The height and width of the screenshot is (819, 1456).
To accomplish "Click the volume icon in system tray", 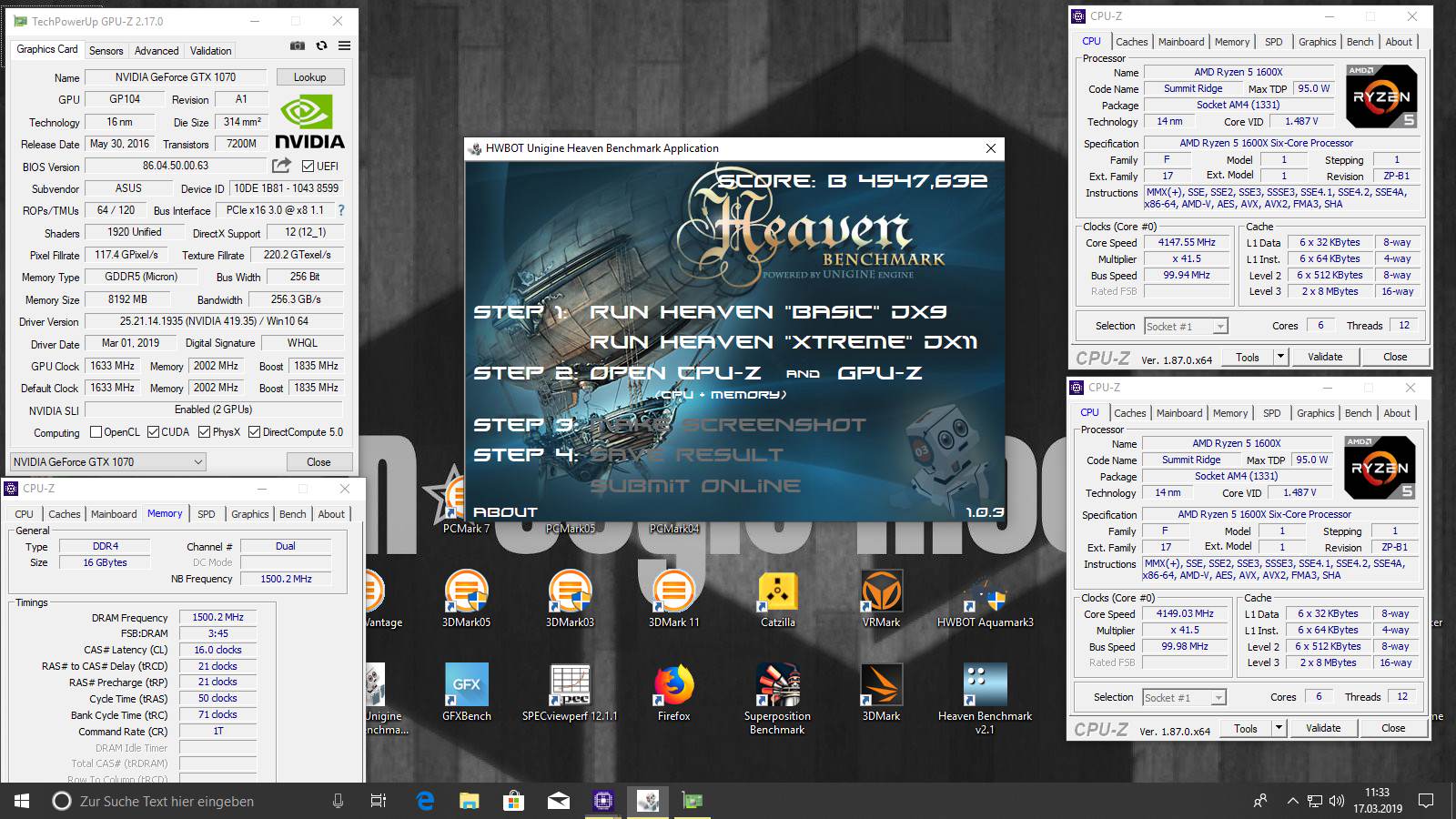I will pyautogui.click(x=1337, y=801).
